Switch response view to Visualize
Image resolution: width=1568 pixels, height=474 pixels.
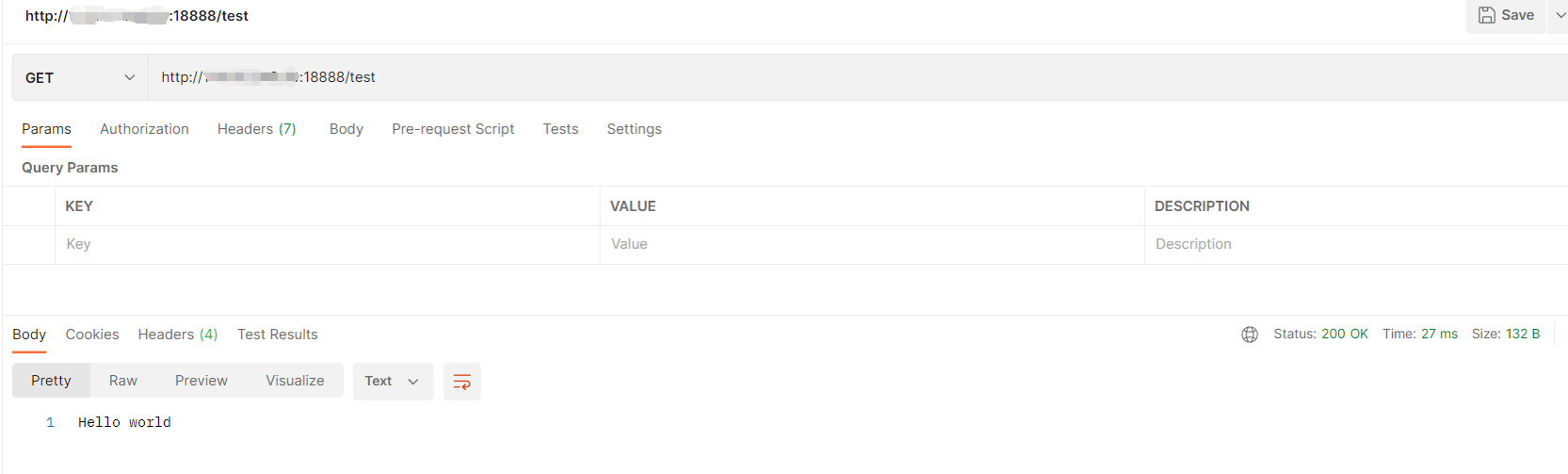click(295, 381)
